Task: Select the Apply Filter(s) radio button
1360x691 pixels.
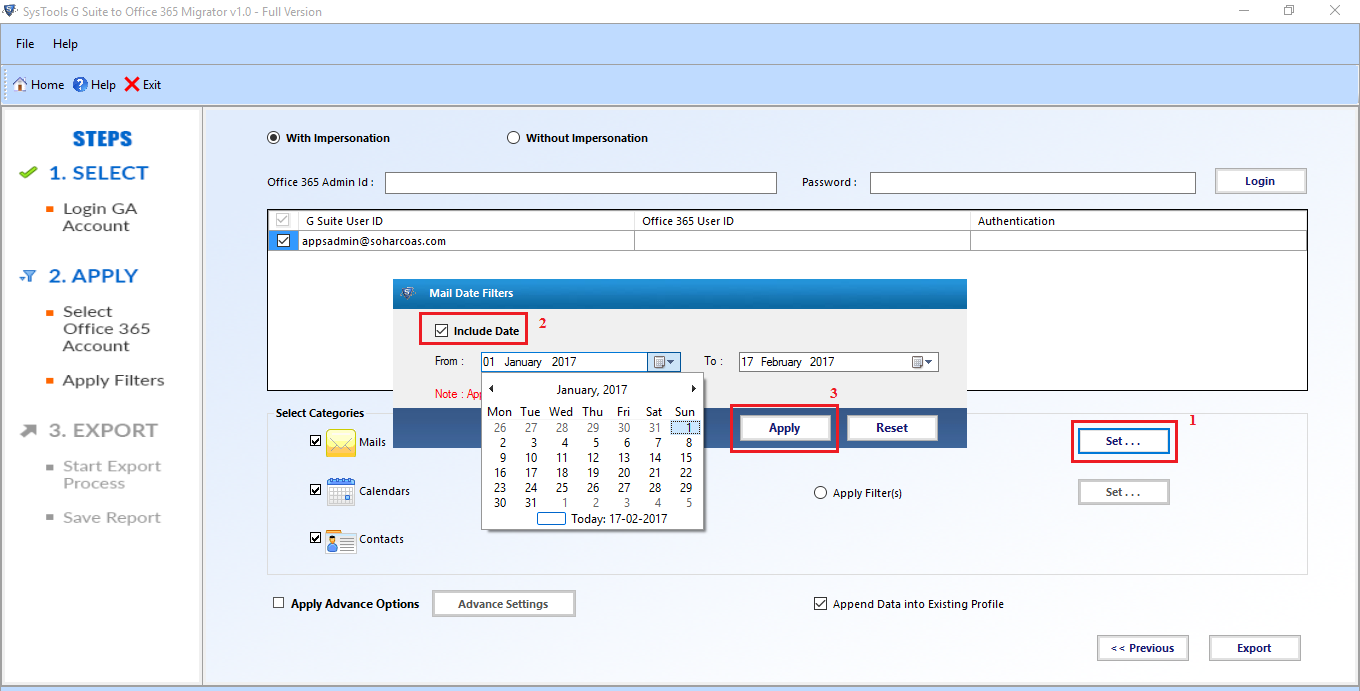Action: pos(821,493)
